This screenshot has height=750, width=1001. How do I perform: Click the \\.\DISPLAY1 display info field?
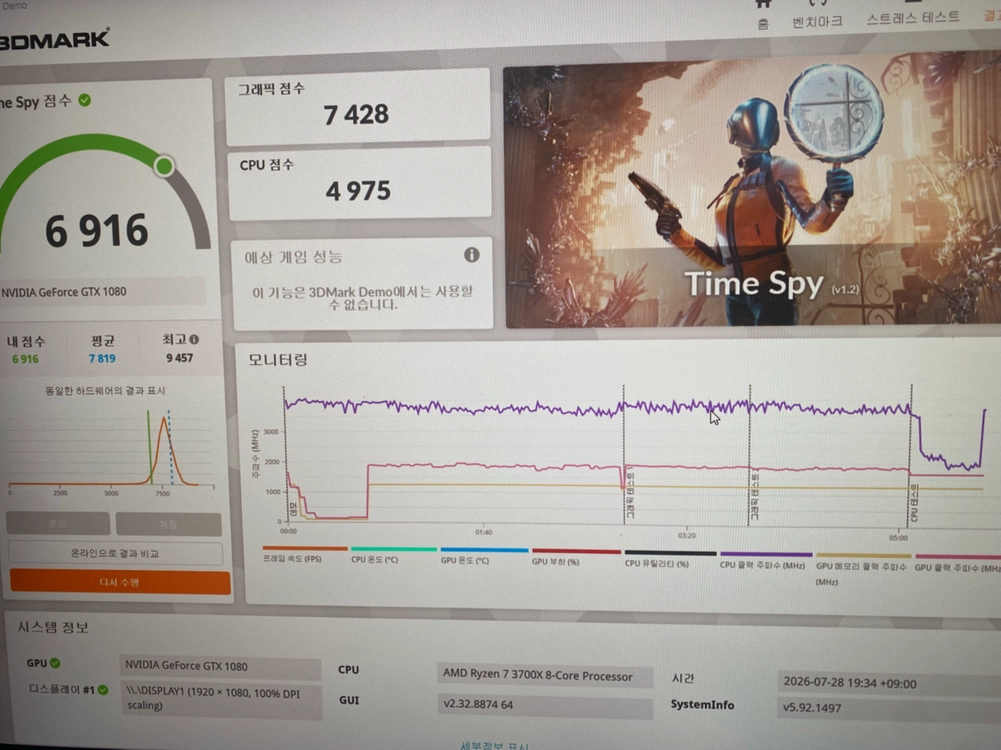click(221, 699)
